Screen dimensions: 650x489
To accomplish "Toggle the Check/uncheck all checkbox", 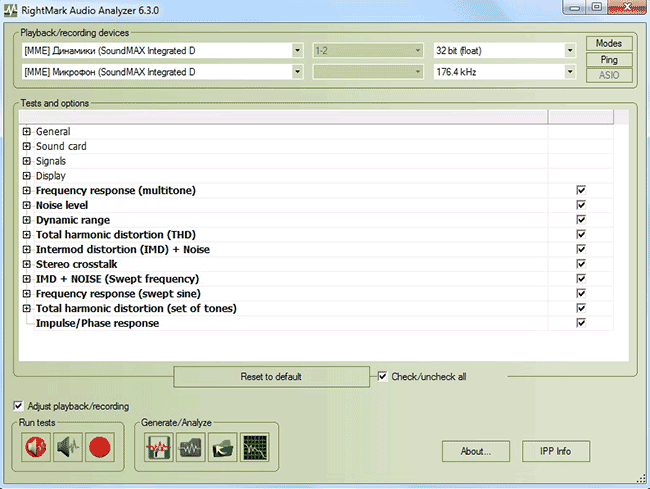I will pos(383,377).
